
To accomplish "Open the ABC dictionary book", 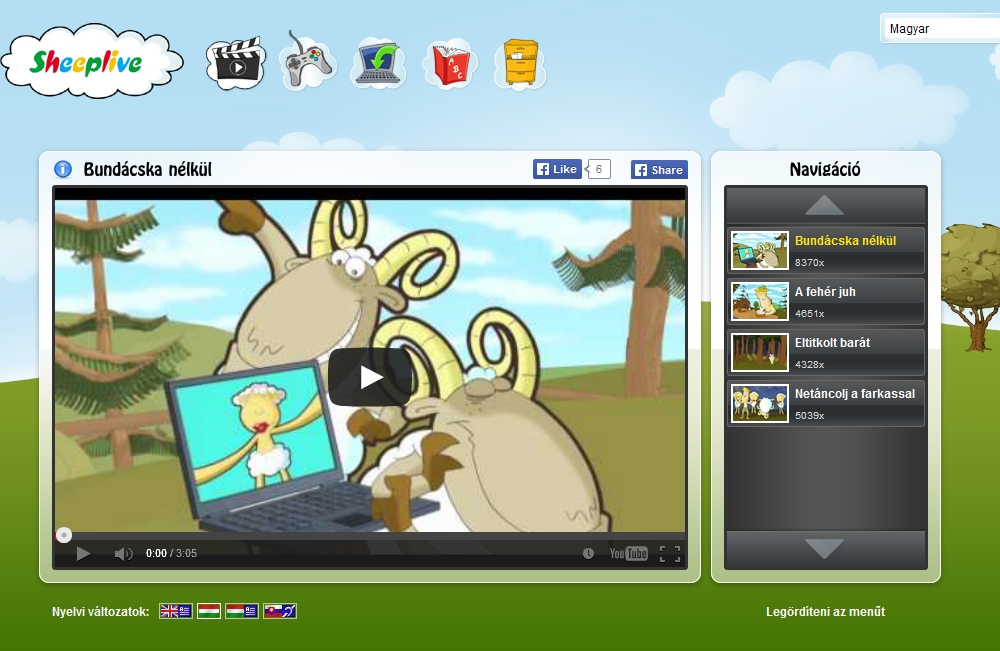I will [x=450, y=64].
